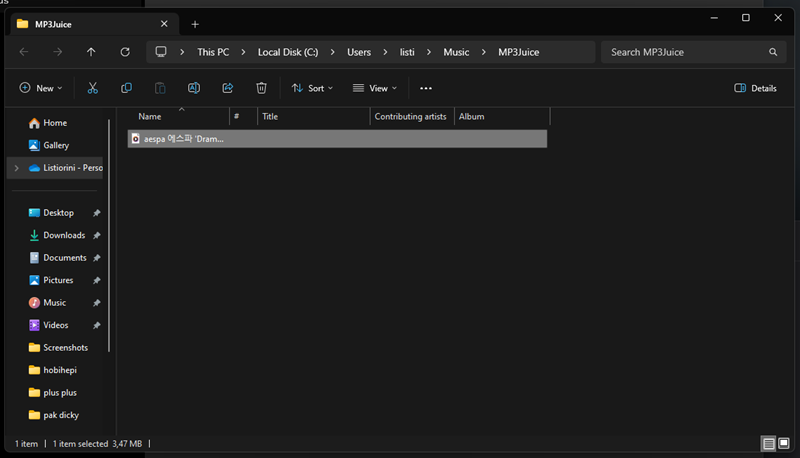800x458 pixels.
Task: Unpin Desktop using its pin icon
Action: coord(96,213)
